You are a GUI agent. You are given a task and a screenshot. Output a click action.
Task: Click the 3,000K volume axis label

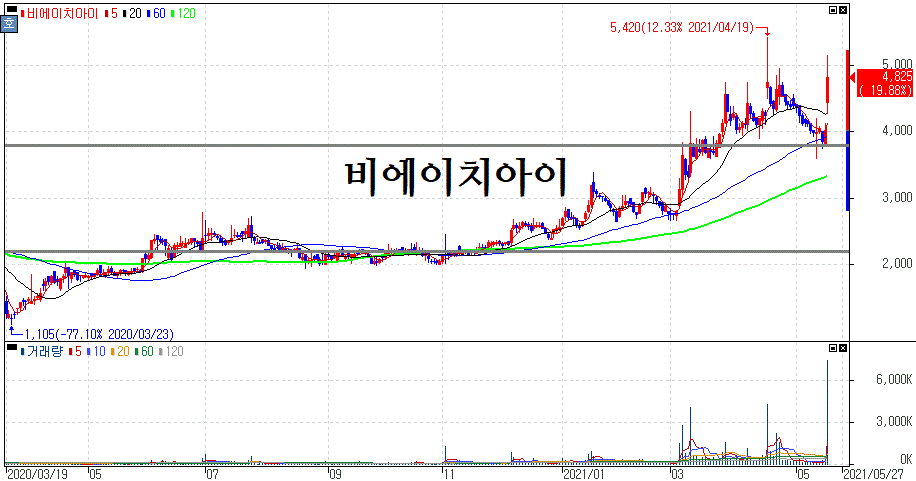(x=894, y=421)
